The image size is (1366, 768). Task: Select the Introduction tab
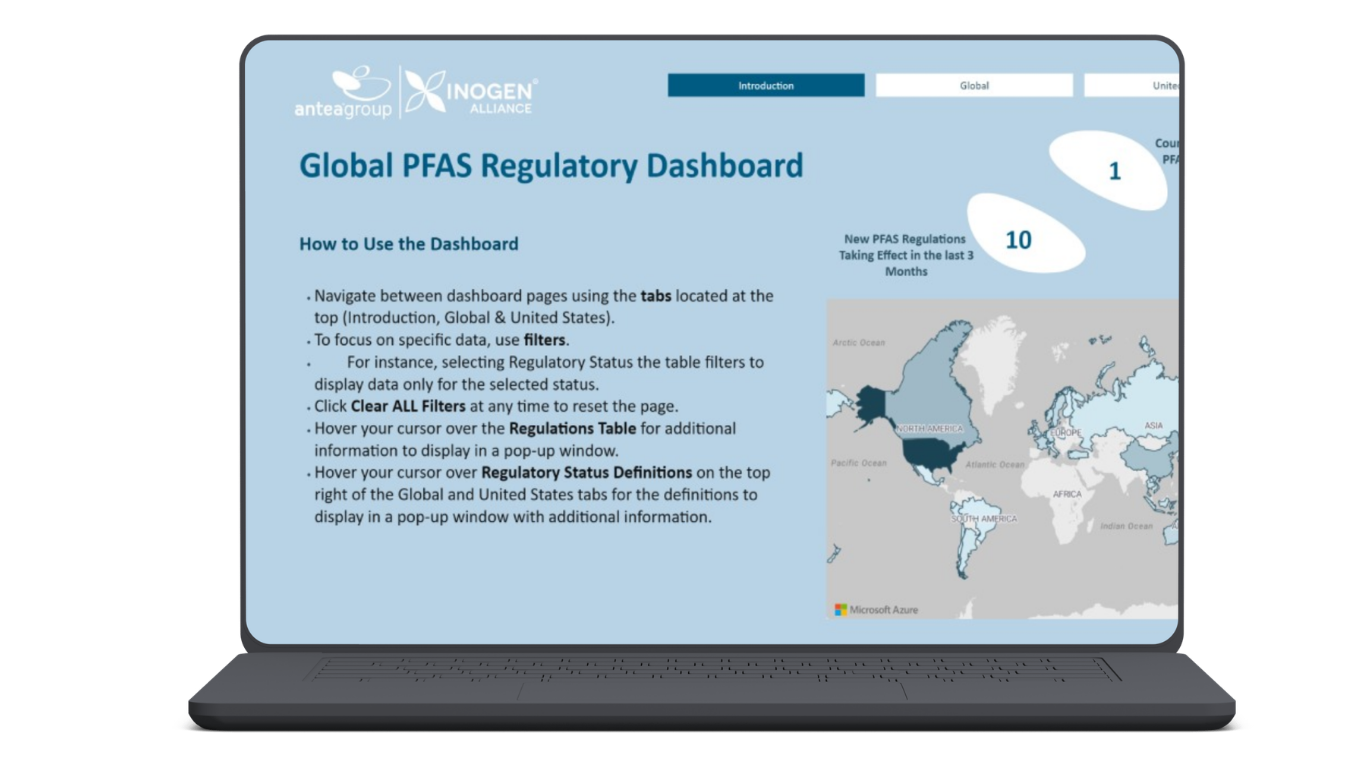766,85
